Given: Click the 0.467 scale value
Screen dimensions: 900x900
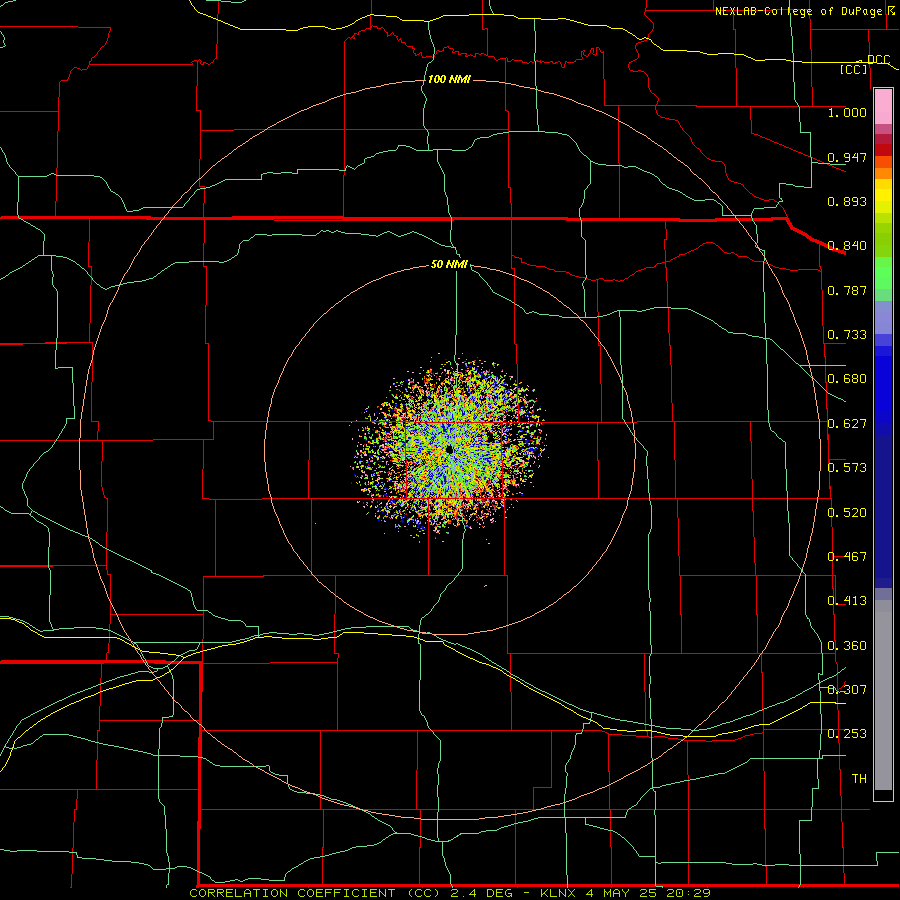Looking at the screenshot, I should point(847,557).
